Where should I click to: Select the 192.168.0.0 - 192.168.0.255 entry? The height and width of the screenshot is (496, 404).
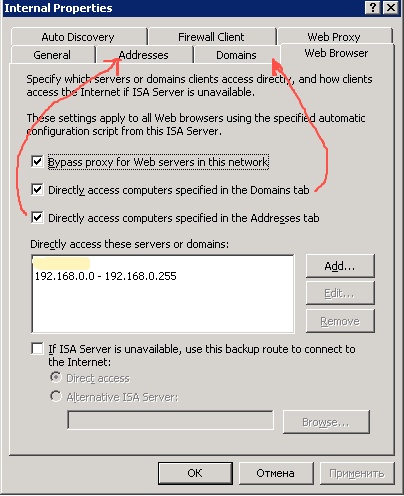[106, 276]
